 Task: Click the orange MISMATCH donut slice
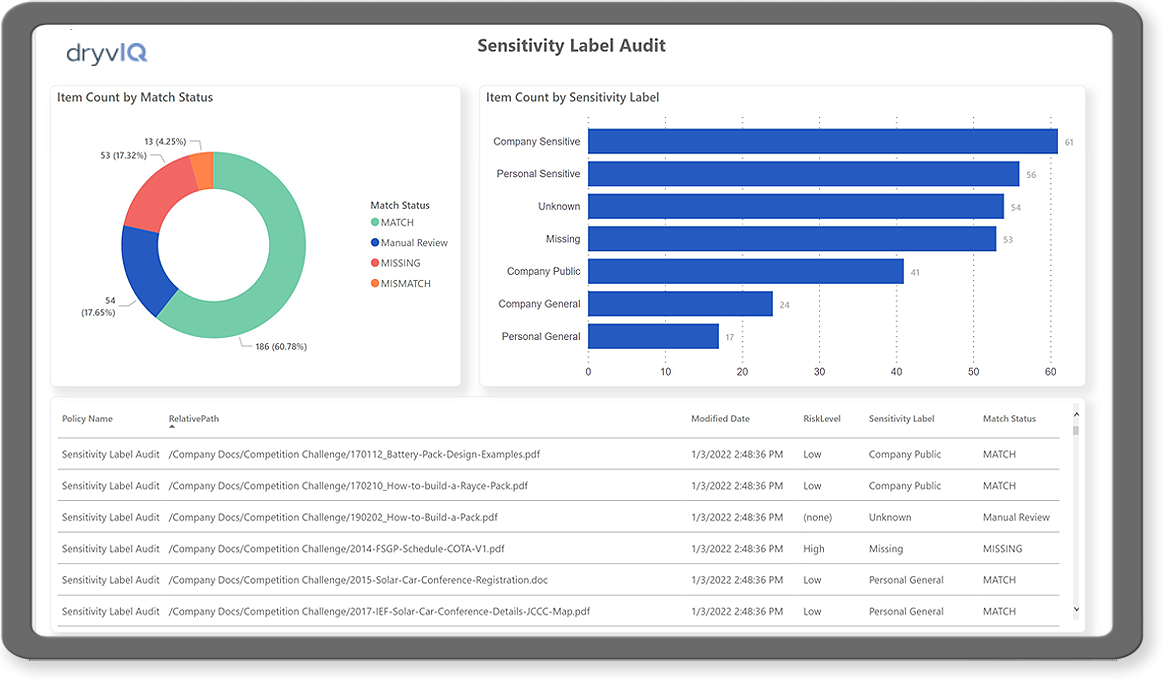[204, 170]
